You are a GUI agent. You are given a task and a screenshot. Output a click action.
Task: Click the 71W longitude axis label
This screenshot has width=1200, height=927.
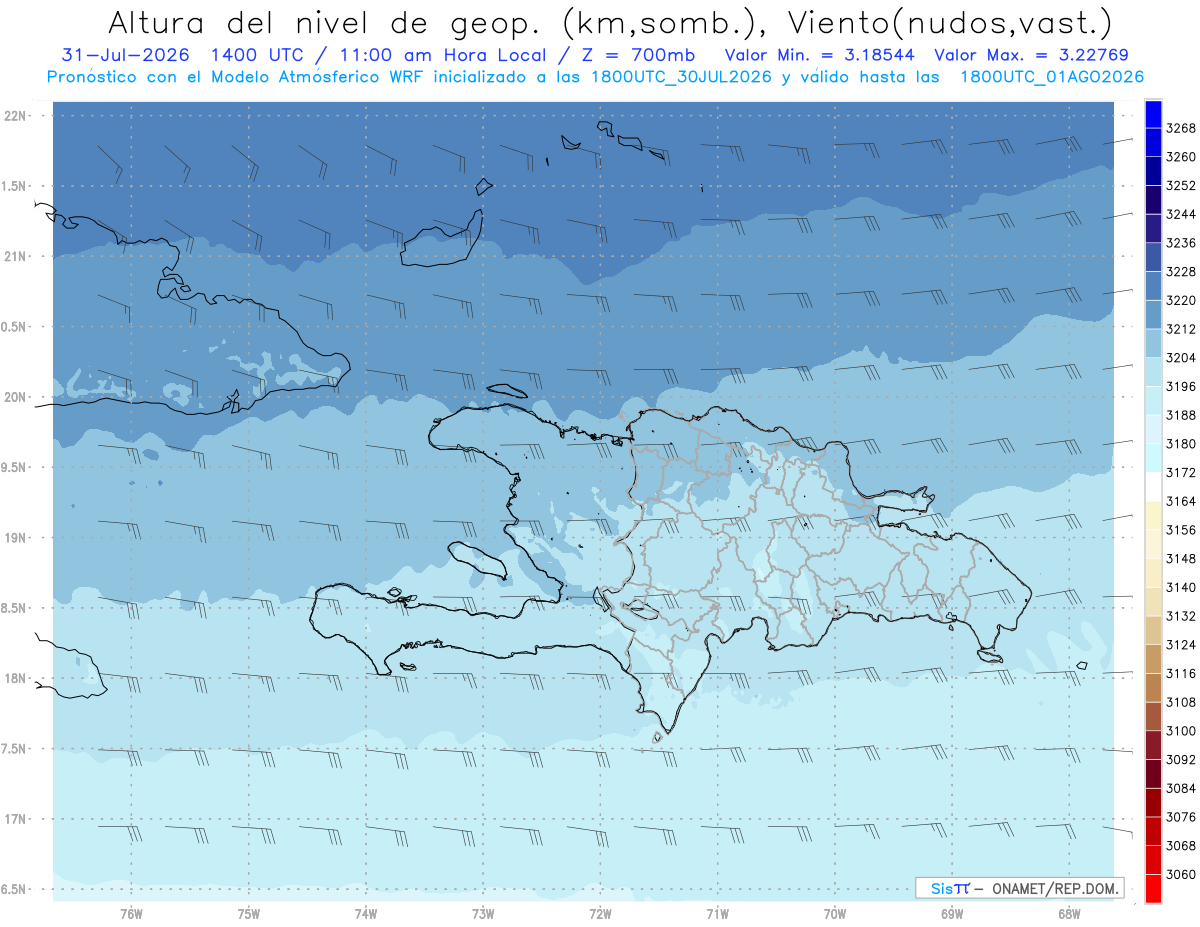(717, 914)
